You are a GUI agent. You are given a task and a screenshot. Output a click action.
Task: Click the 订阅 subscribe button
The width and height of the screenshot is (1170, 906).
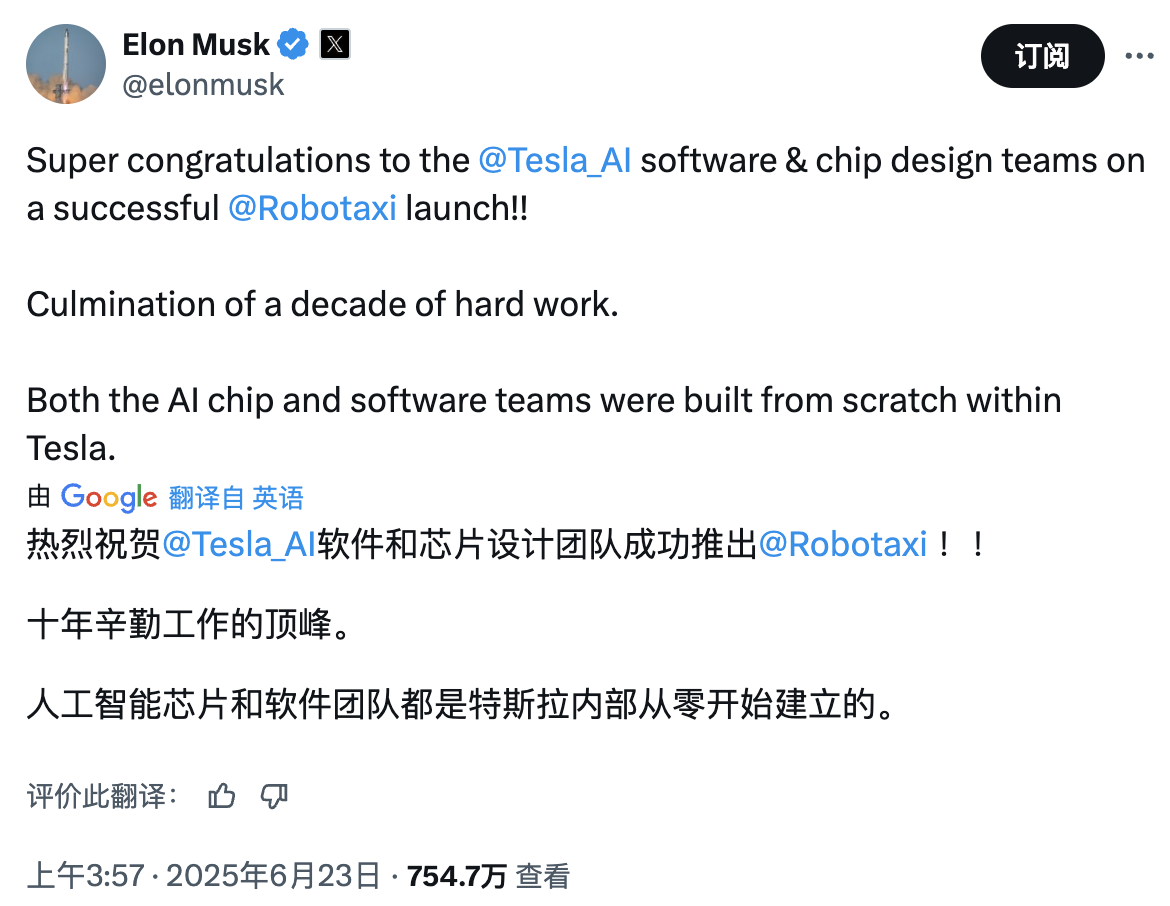coord(1042,57)
